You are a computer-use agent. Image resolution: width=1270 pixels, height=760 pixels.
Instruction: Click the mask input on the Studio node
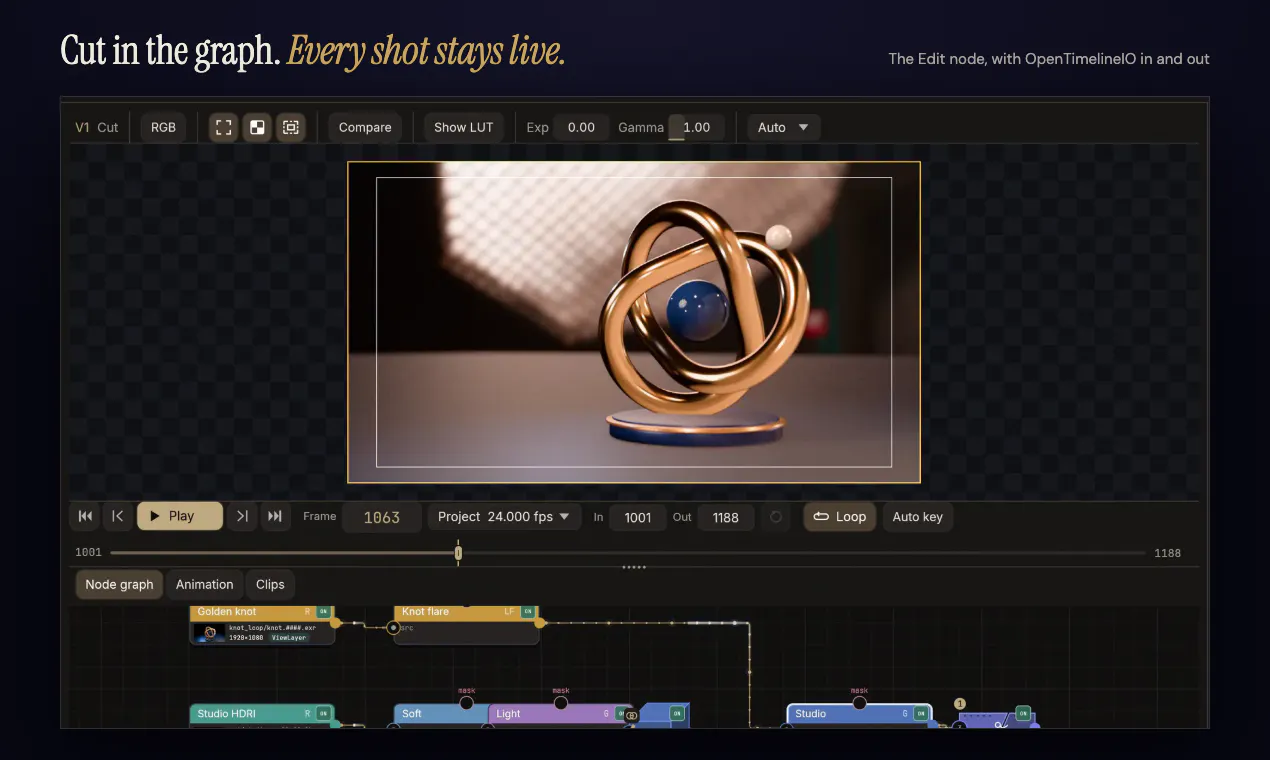859,703
